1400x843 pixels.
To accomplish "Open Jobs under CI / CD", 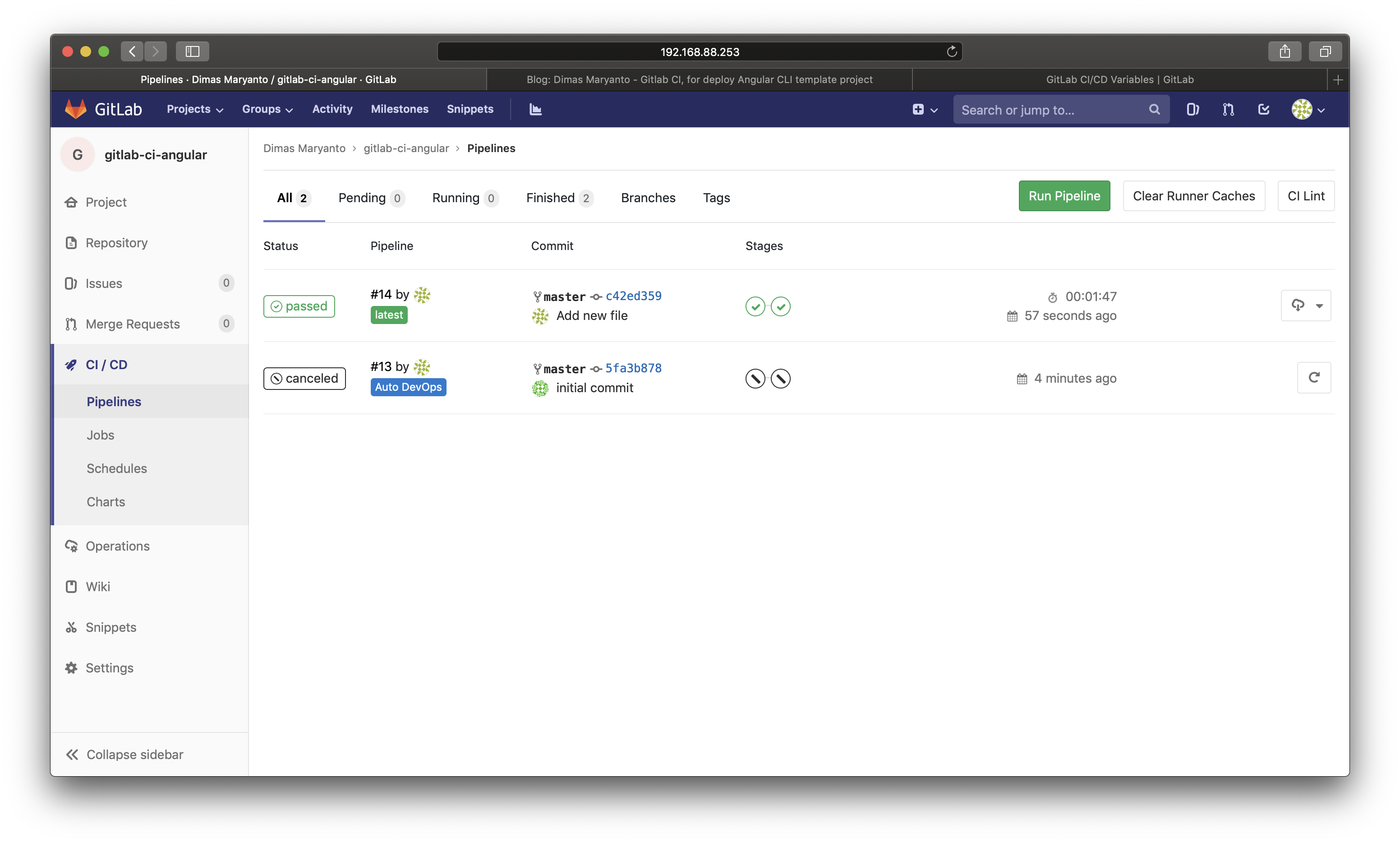I will [x=101, y=435].
